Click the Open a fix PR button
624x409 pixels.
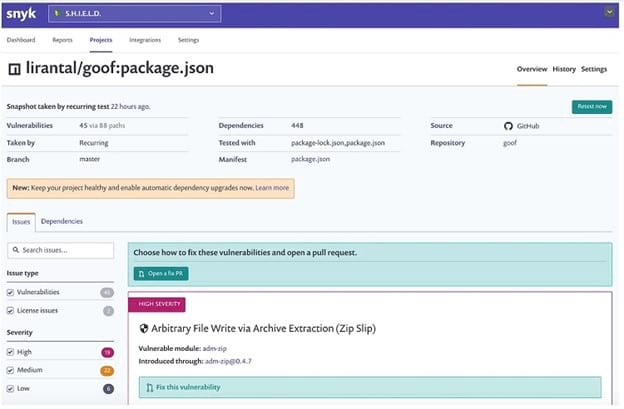click(161, 274)
